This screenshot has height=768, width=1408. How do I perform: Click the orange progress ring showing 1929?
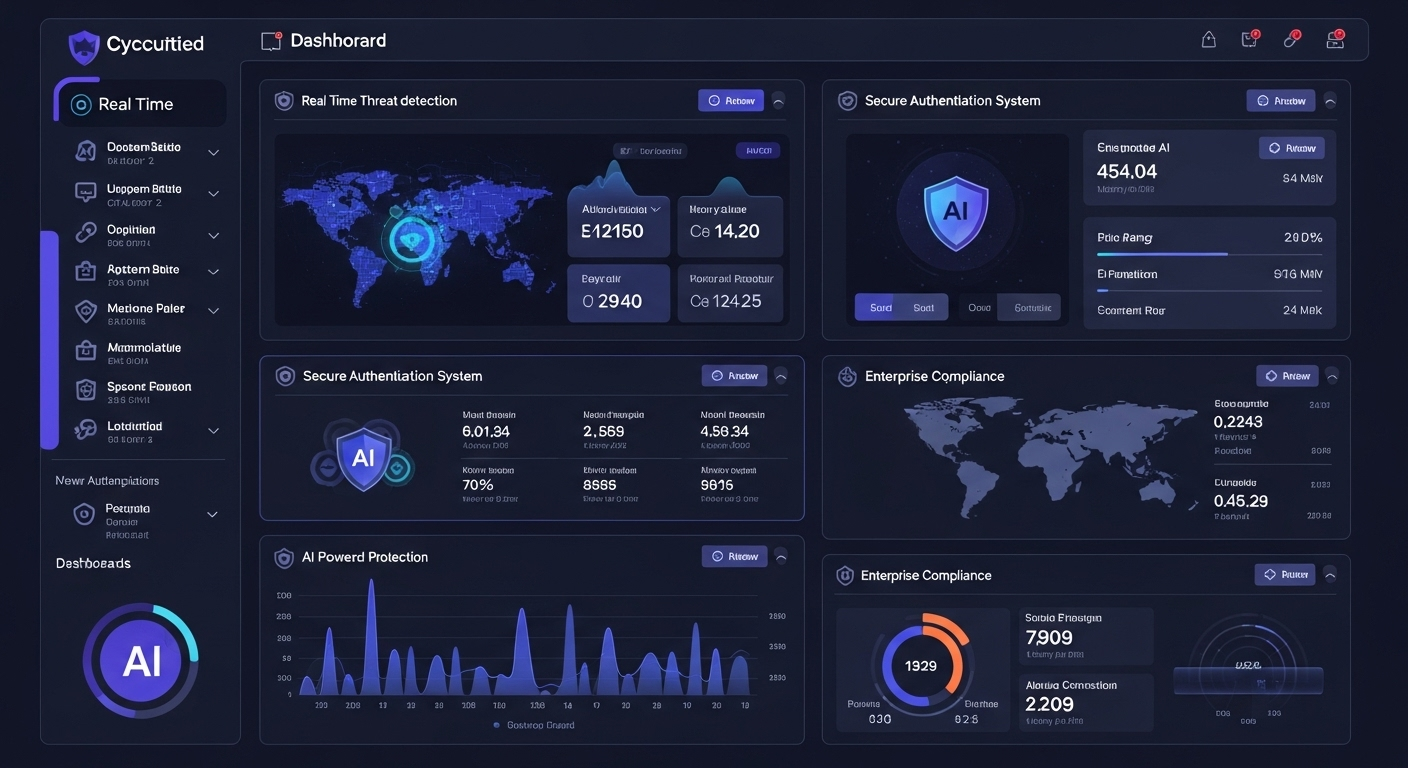[920, 665]
